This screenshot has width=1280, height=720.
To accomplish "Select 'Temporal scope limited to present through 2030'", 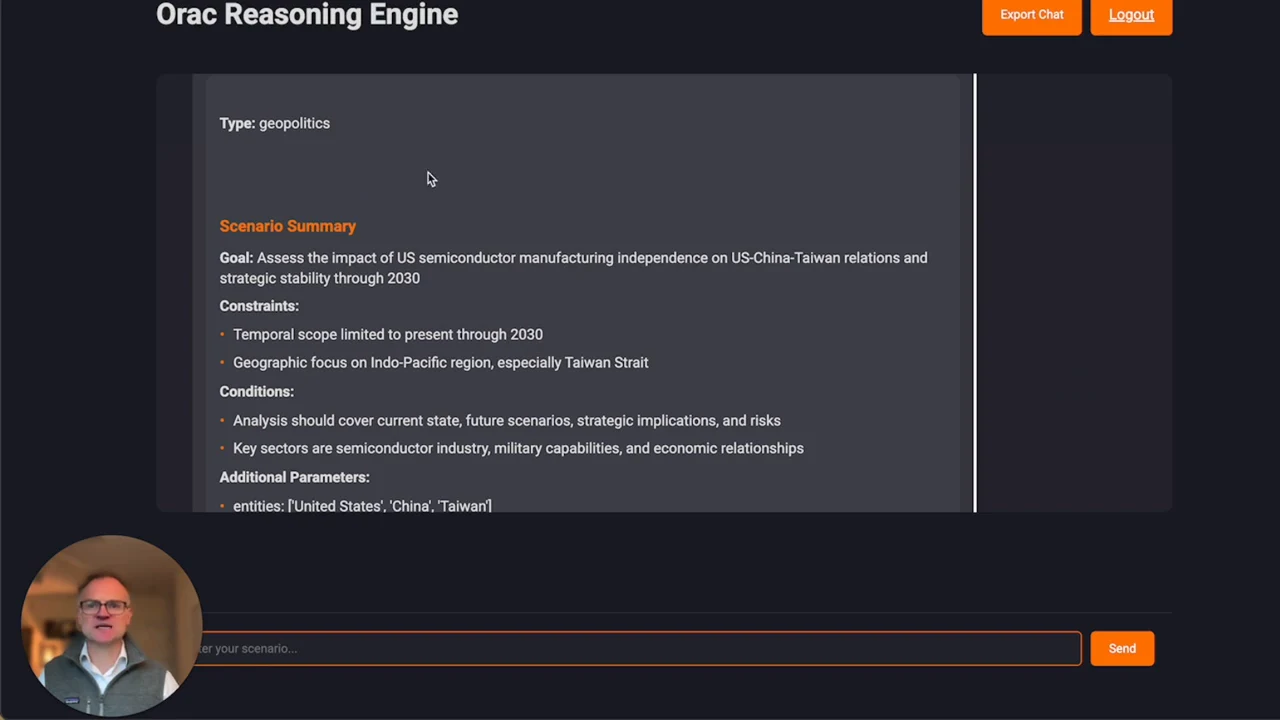I will [388, 334].
